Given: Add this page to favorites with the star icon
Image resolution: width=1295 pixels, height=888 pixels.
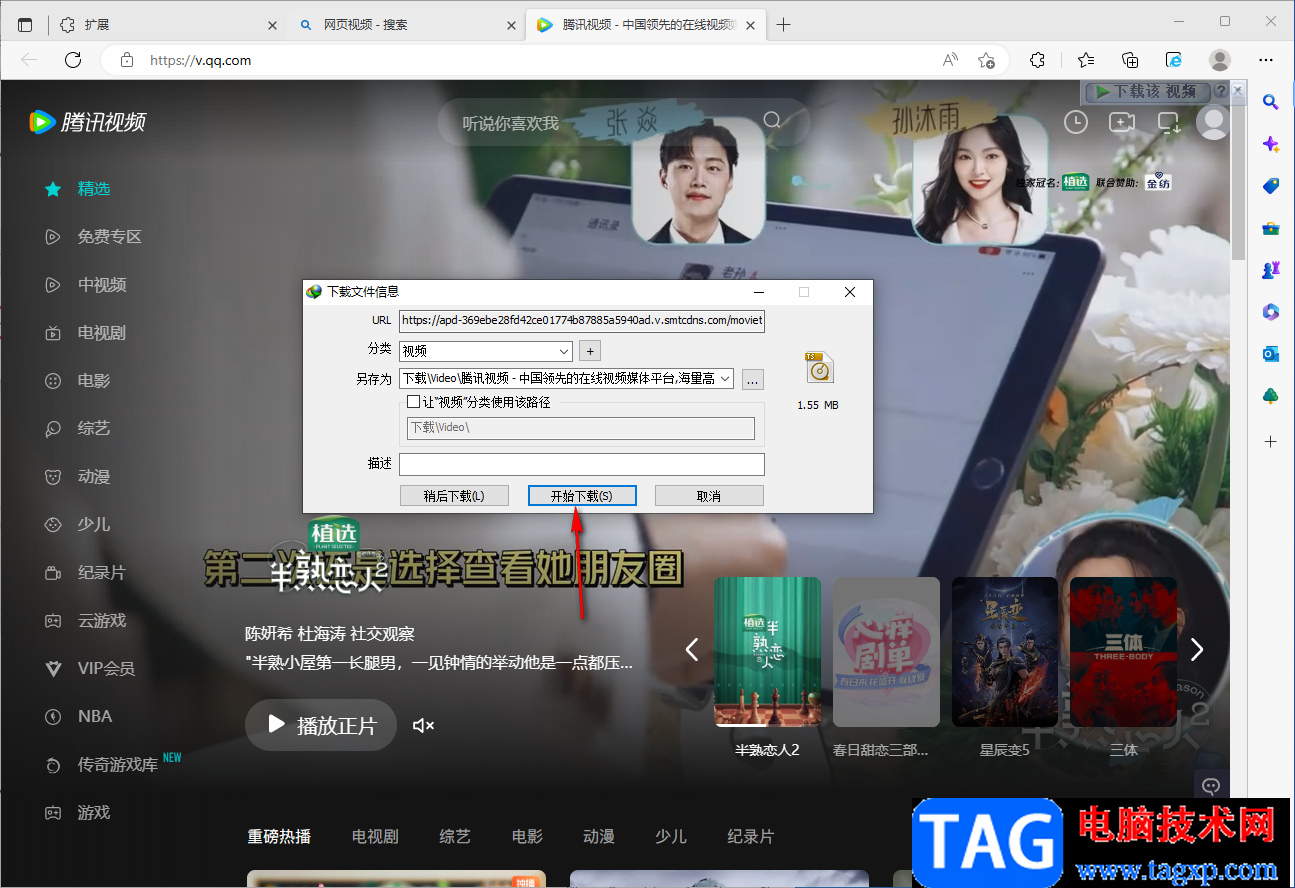Looking at the screenshot, I should pos(986,60).
